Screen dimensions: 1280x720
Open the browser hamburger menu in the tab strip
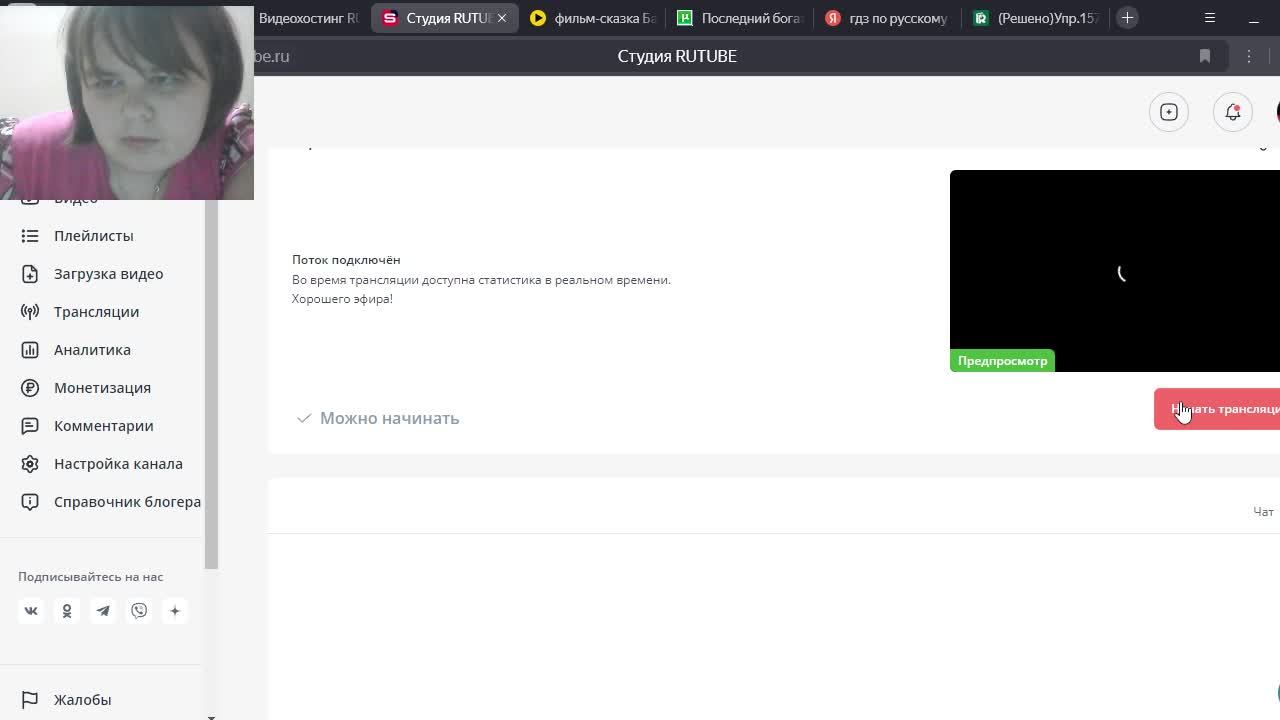(x=1210, y=18)
